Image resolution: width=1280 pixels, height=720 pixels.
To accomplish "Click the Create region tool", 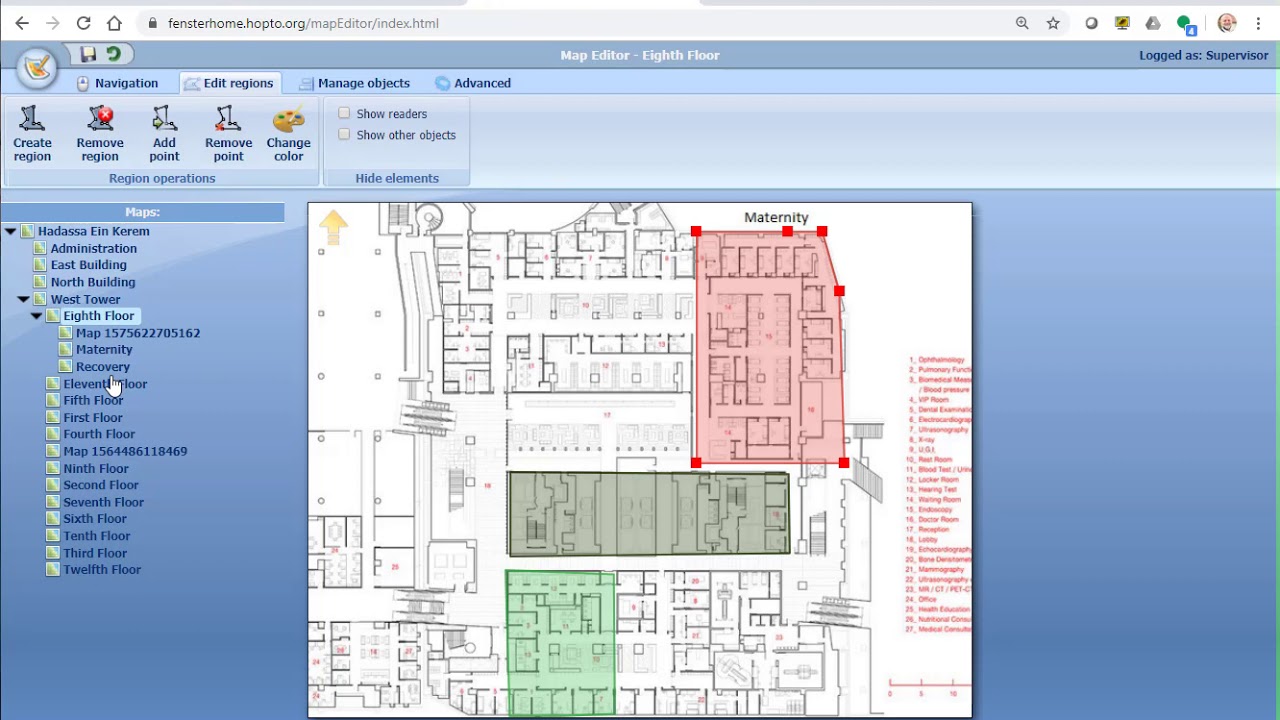I will point(32,134).
